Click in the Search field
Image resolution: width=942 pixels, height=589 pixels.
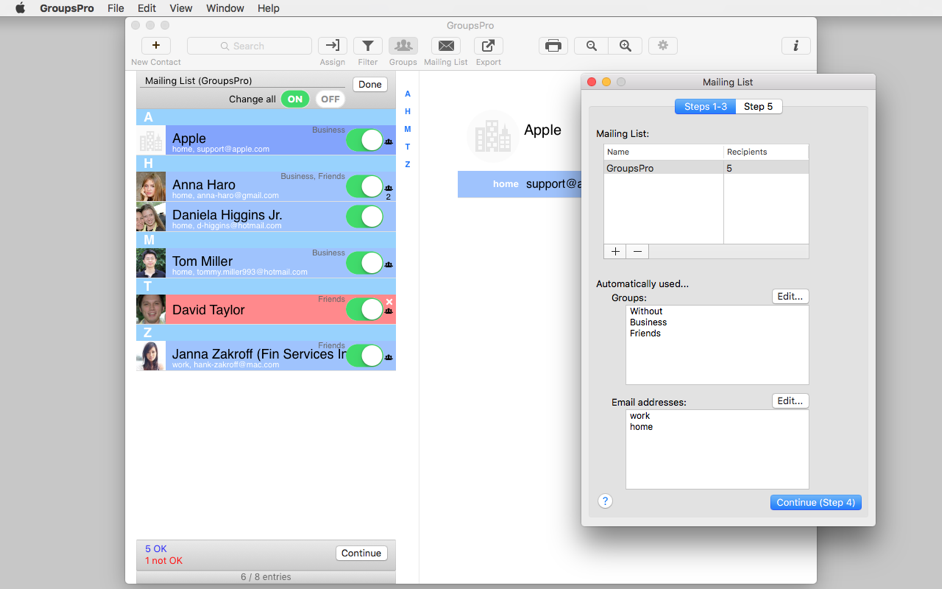(x=249, y=46)
